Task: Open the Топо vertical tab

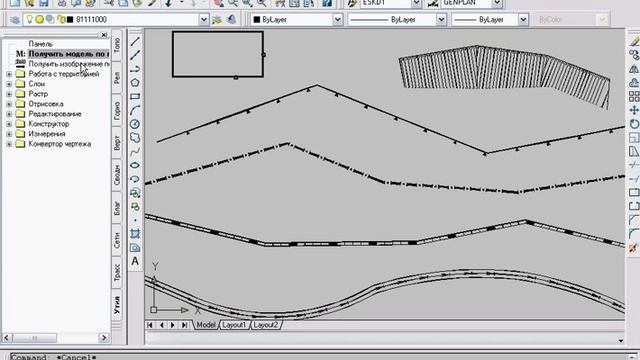Action: (117, 45)
